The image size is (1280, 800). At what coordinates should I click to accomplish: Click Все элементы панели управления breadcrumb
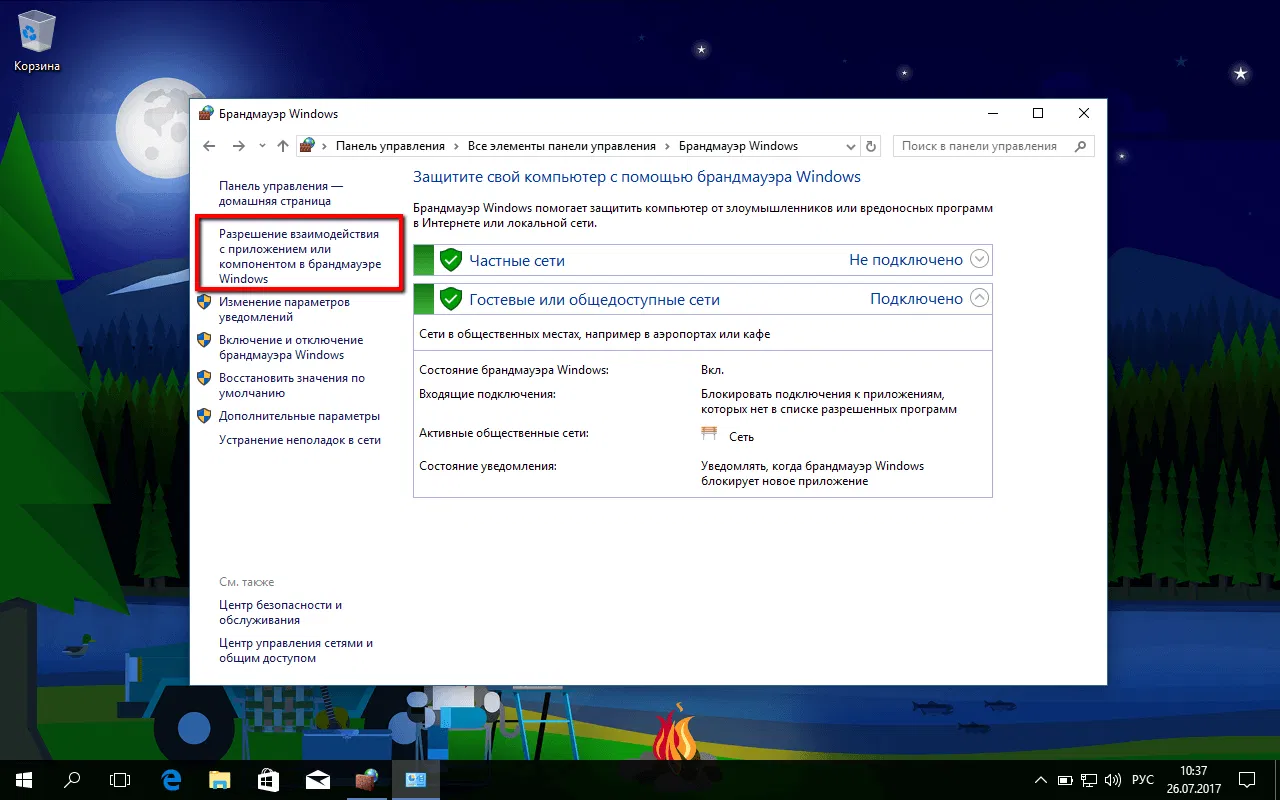562,146
